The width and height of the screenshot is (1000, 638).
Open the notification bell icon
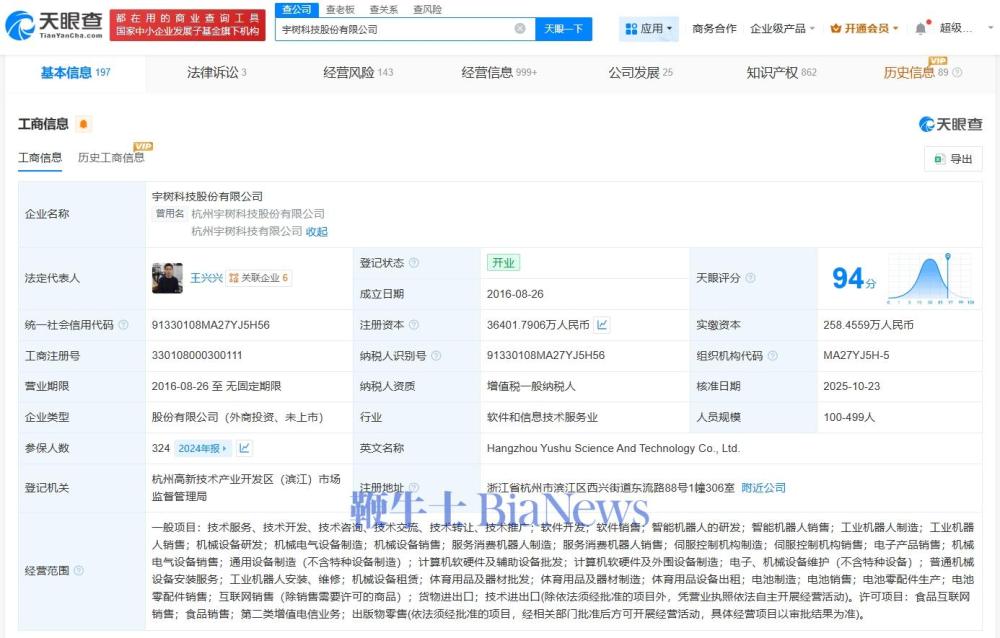(x=920, y=29)
